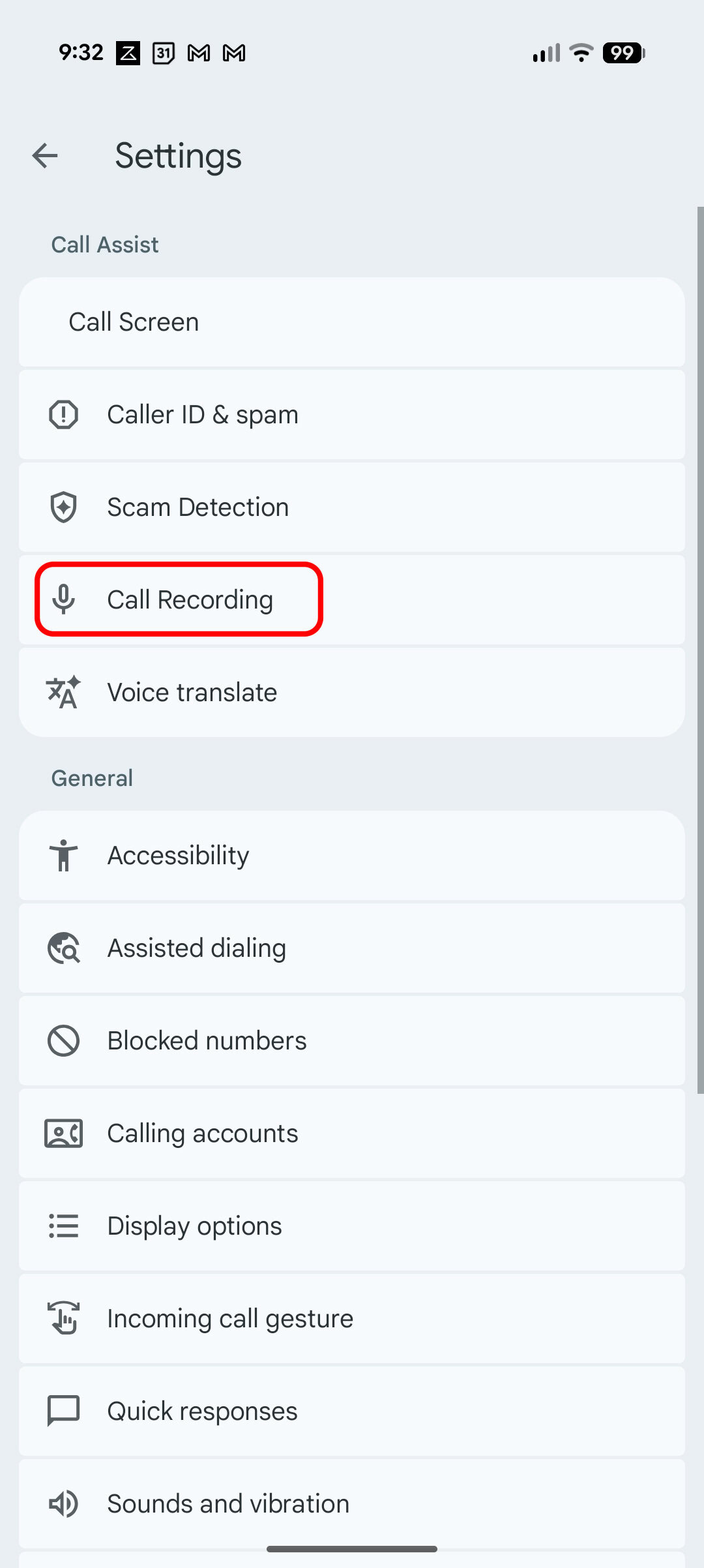The width and height of the screenshot is (704, 1568).
Task: Click the Incoming call gesture icon
Action: pos(63,1318)
